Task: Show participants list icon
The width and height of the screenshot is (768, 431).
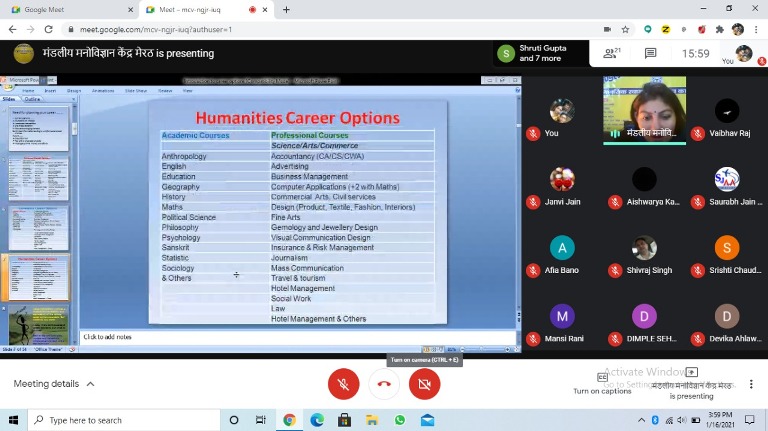Action: pyautogui.click(x=609, y=54)
